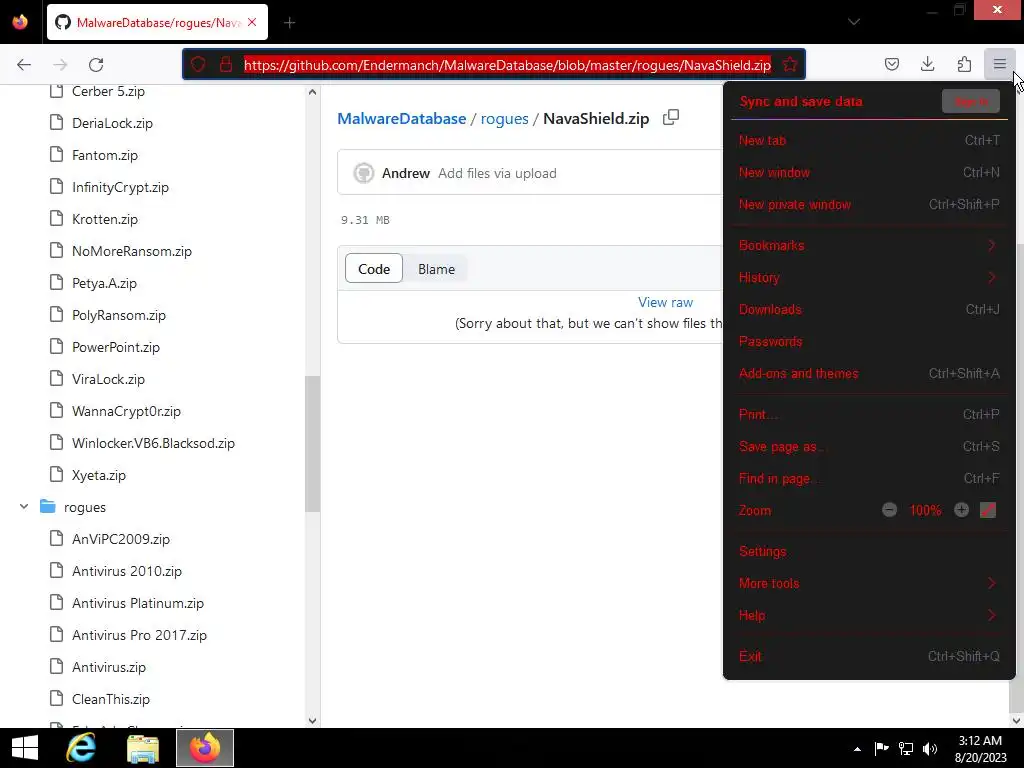
Task: Click the tracking protection shield icon
Action: (x=198, y=65)
